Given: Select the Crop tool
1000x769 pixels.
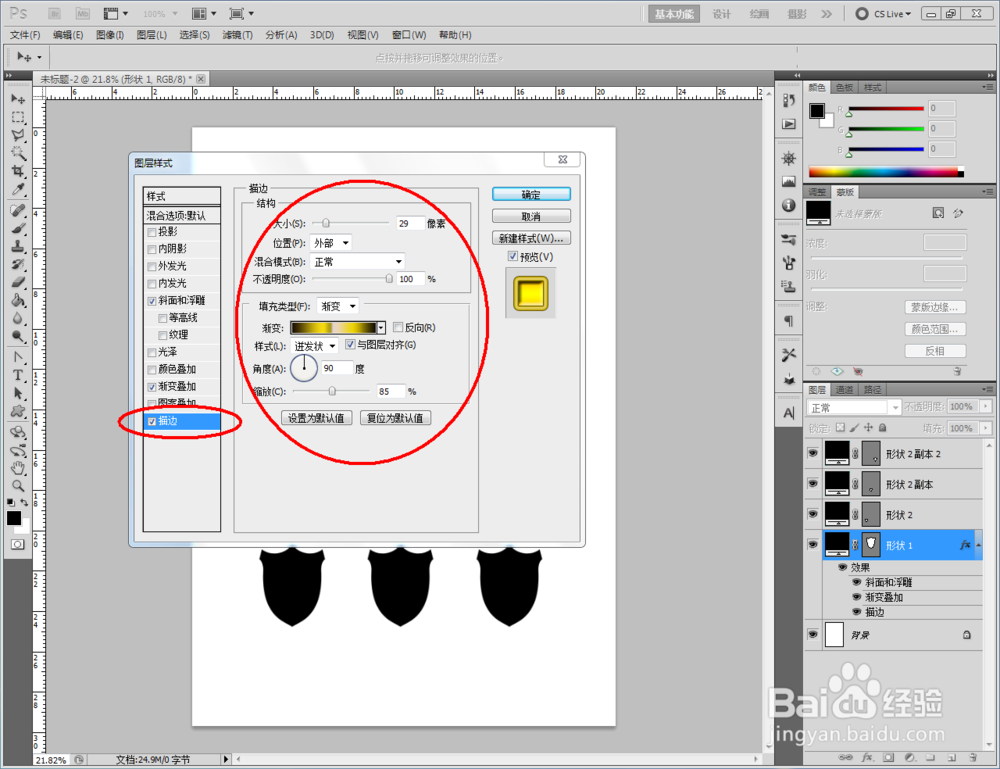Looking at the screenshot, I should 18,171.
